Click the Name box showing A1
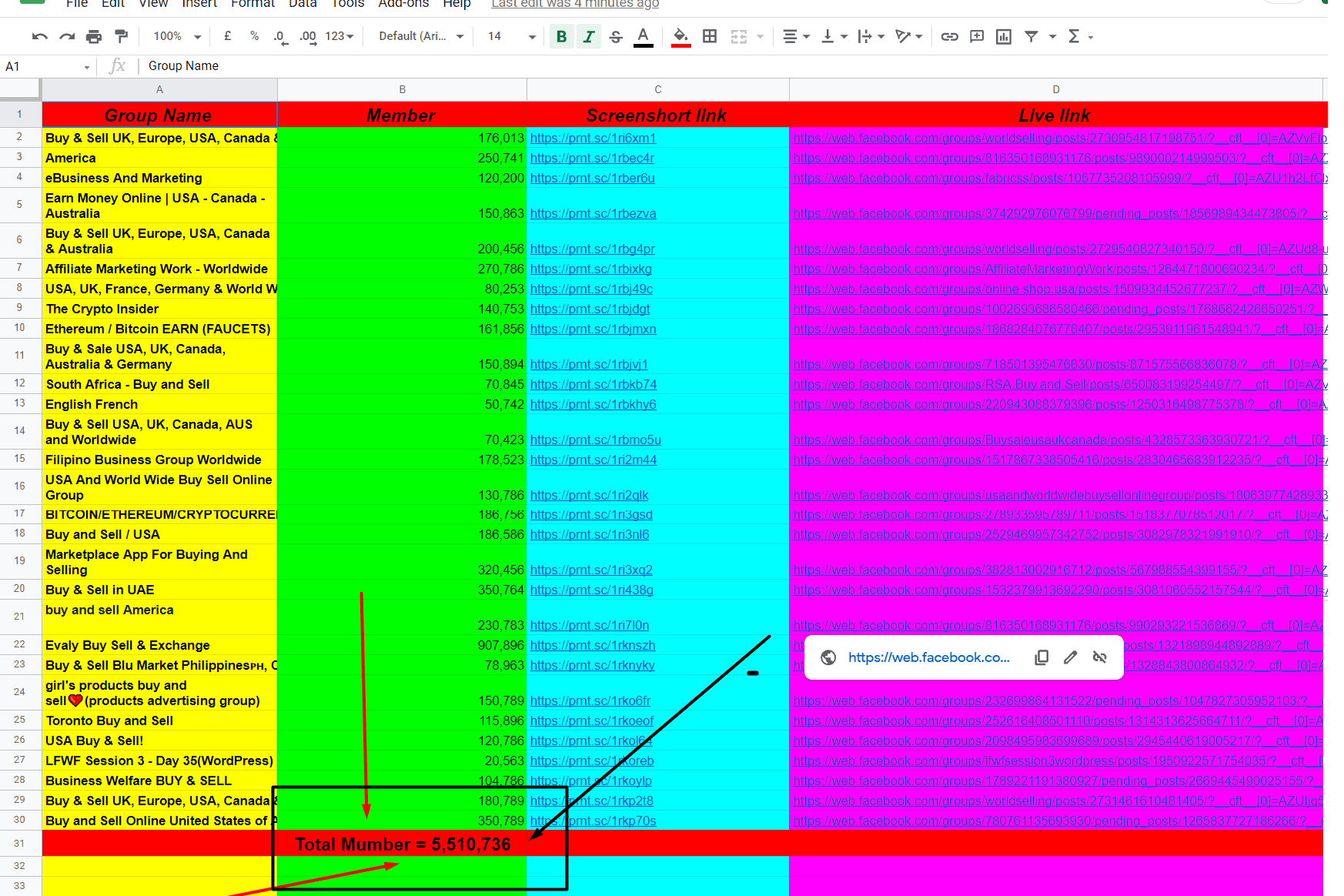This screenshot has width=1344, height=896. pos(42,67)
